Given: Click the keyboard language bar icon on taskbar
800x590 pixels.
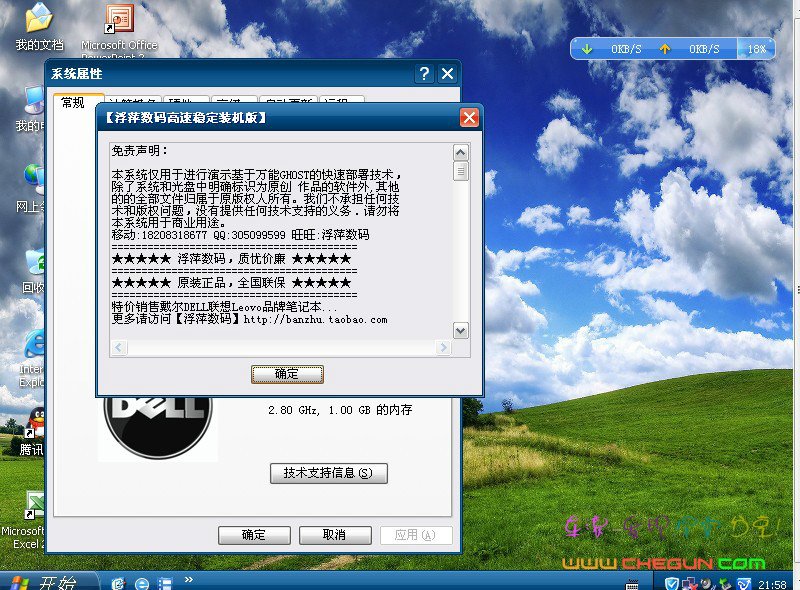Looking at the screenshot, I should pos(632,584).
